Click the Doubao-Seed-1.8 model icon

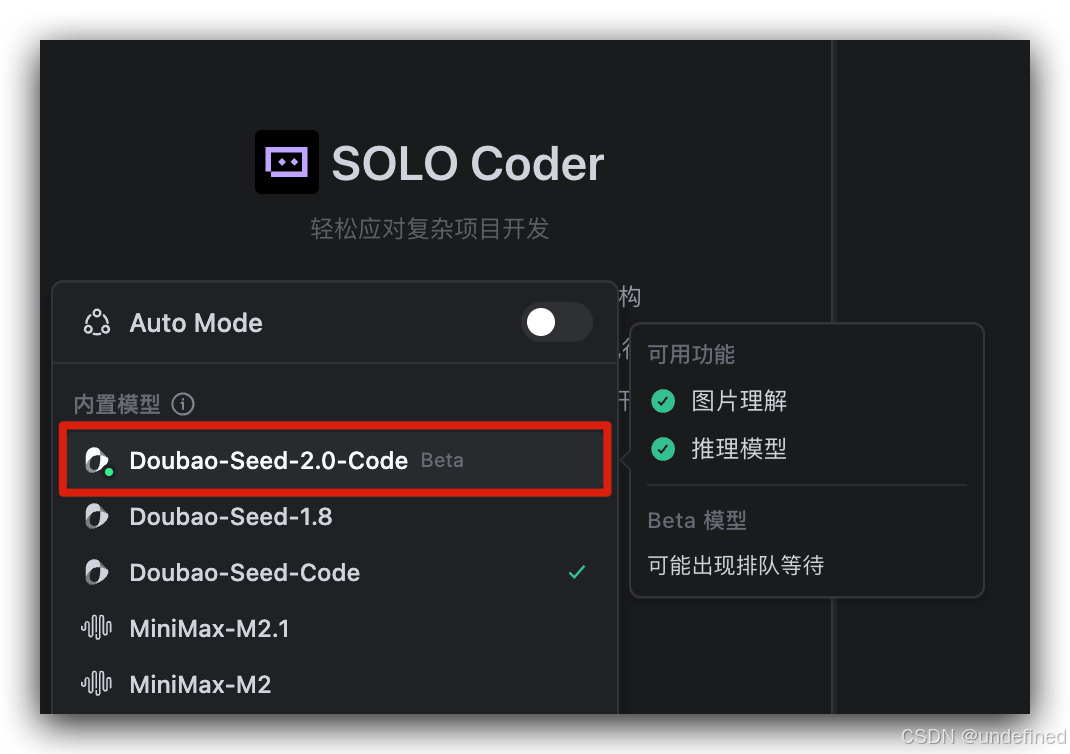click(x=96, y=516)
